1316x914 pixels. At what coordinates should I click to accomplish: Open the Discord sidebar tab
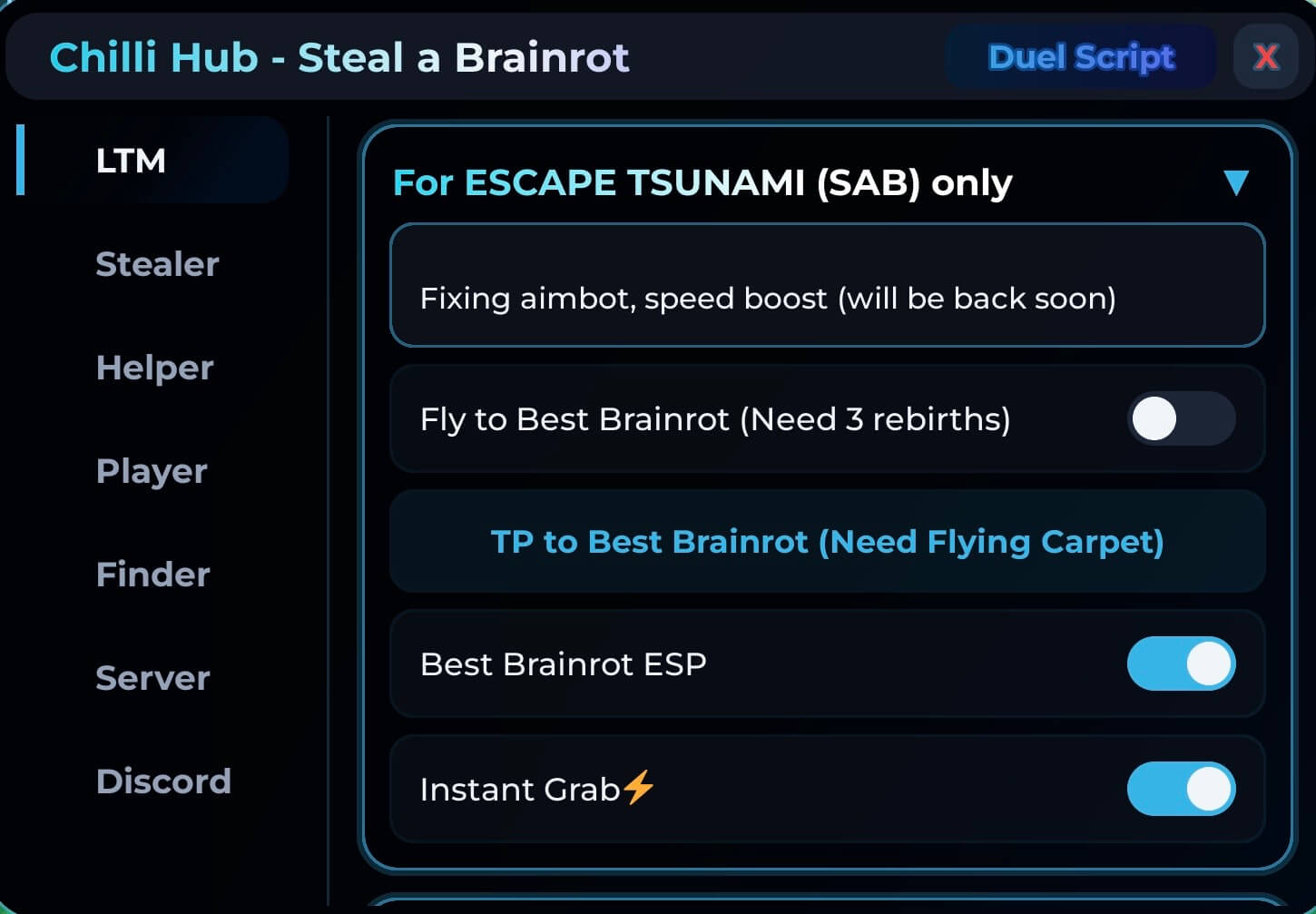click(x=163, y=781)
